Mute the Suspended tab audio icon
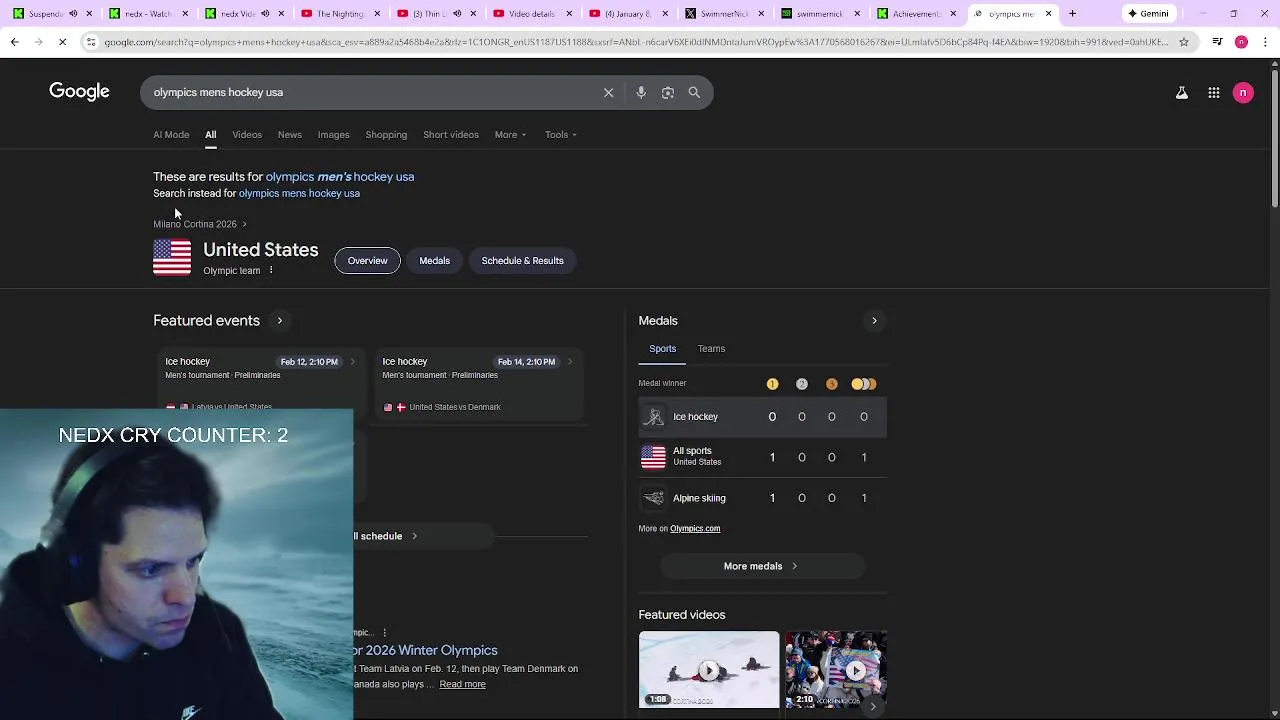The height and width of the screenshot is (720, 1280). [73, 14]
